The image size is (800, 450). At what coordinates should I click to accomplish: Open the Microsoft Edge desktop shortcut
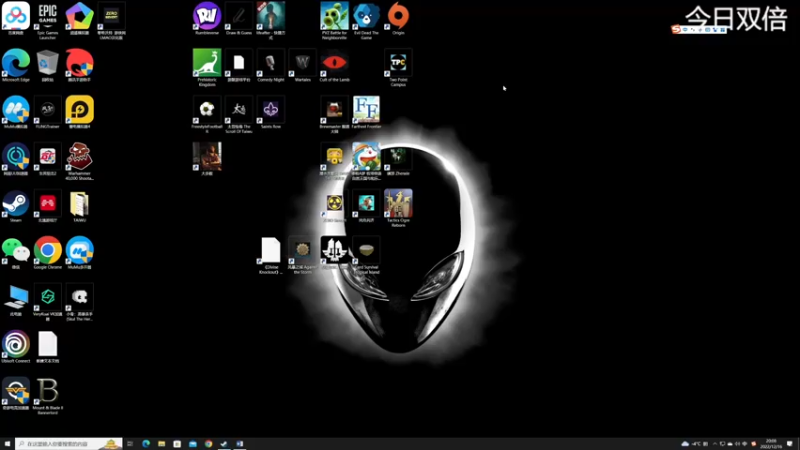point(16,65)
